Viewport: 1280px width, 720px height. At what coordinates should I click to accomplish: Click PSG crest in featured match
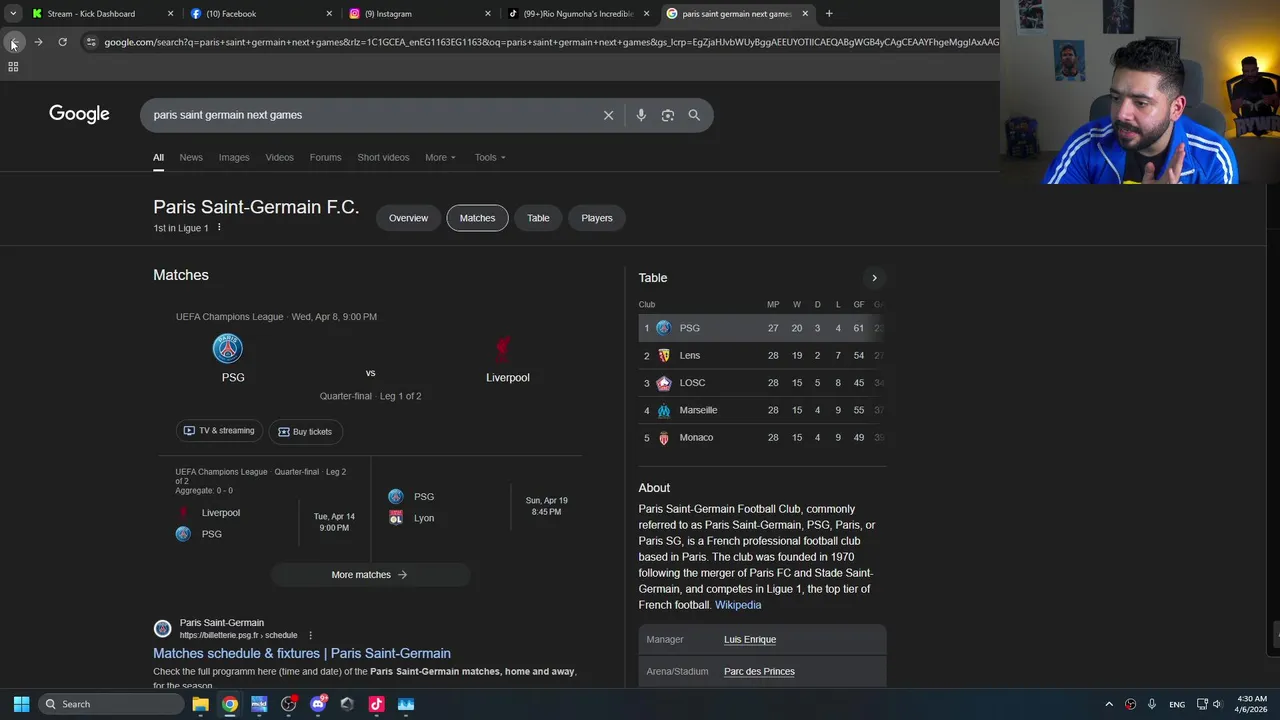tap(228, 348)
